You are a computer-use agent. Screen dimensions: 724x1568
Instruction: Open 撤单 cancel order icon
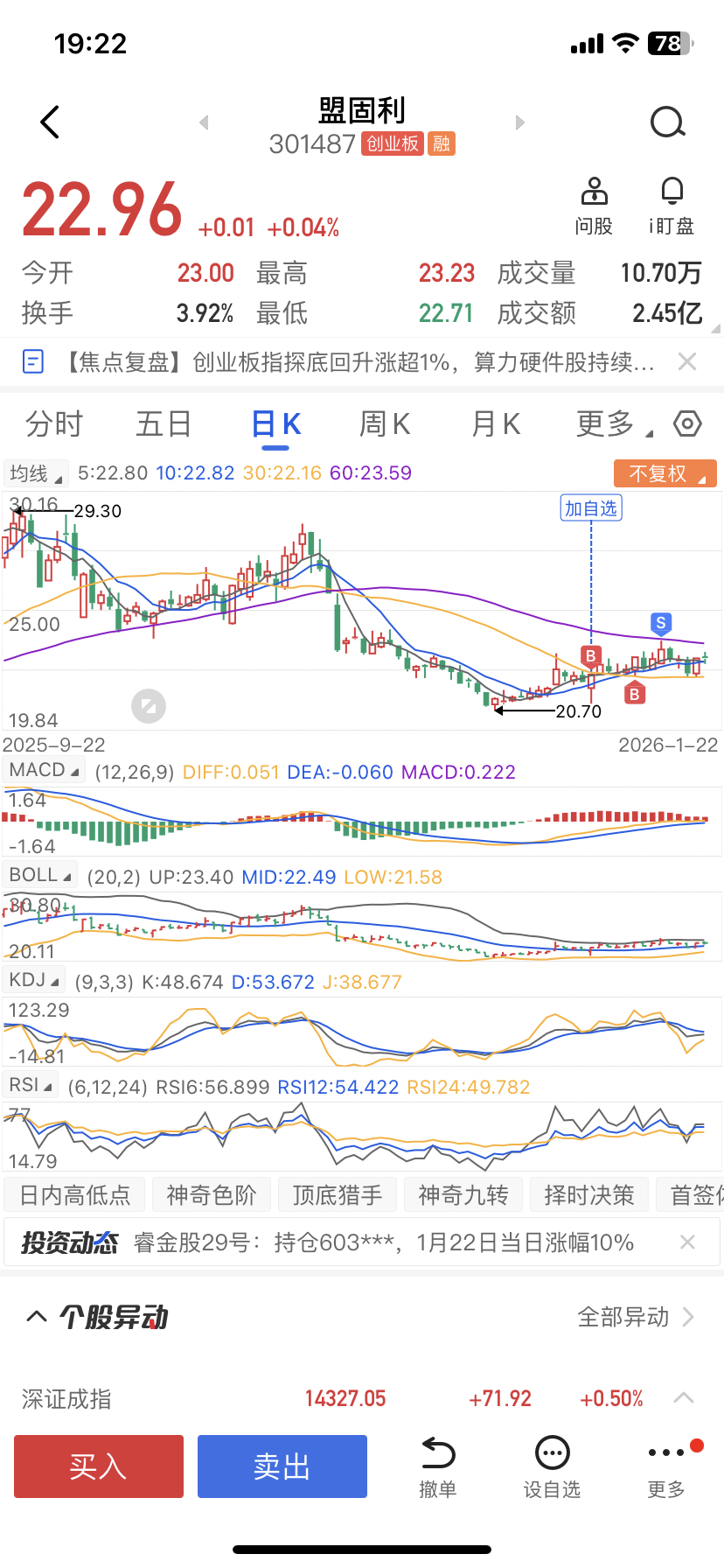click(x=437, y=1467)
